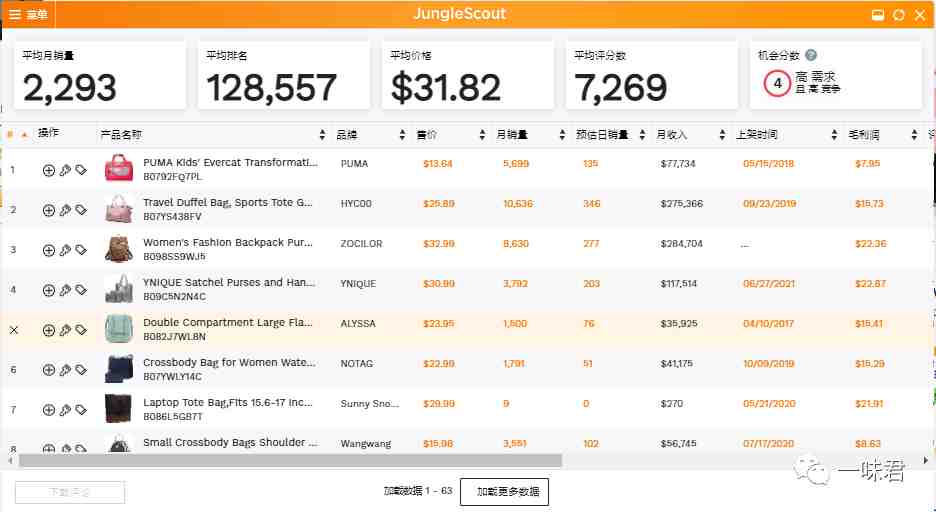Sort by 上架时间 column arrows

[x=835, y=135]
